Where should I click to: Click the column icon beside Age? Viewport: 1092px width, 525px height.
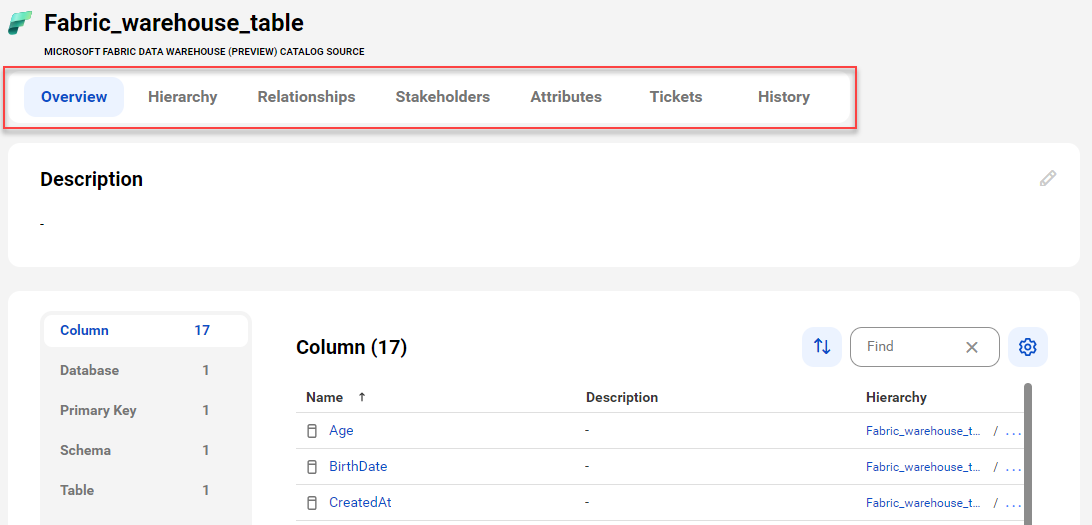312,431
